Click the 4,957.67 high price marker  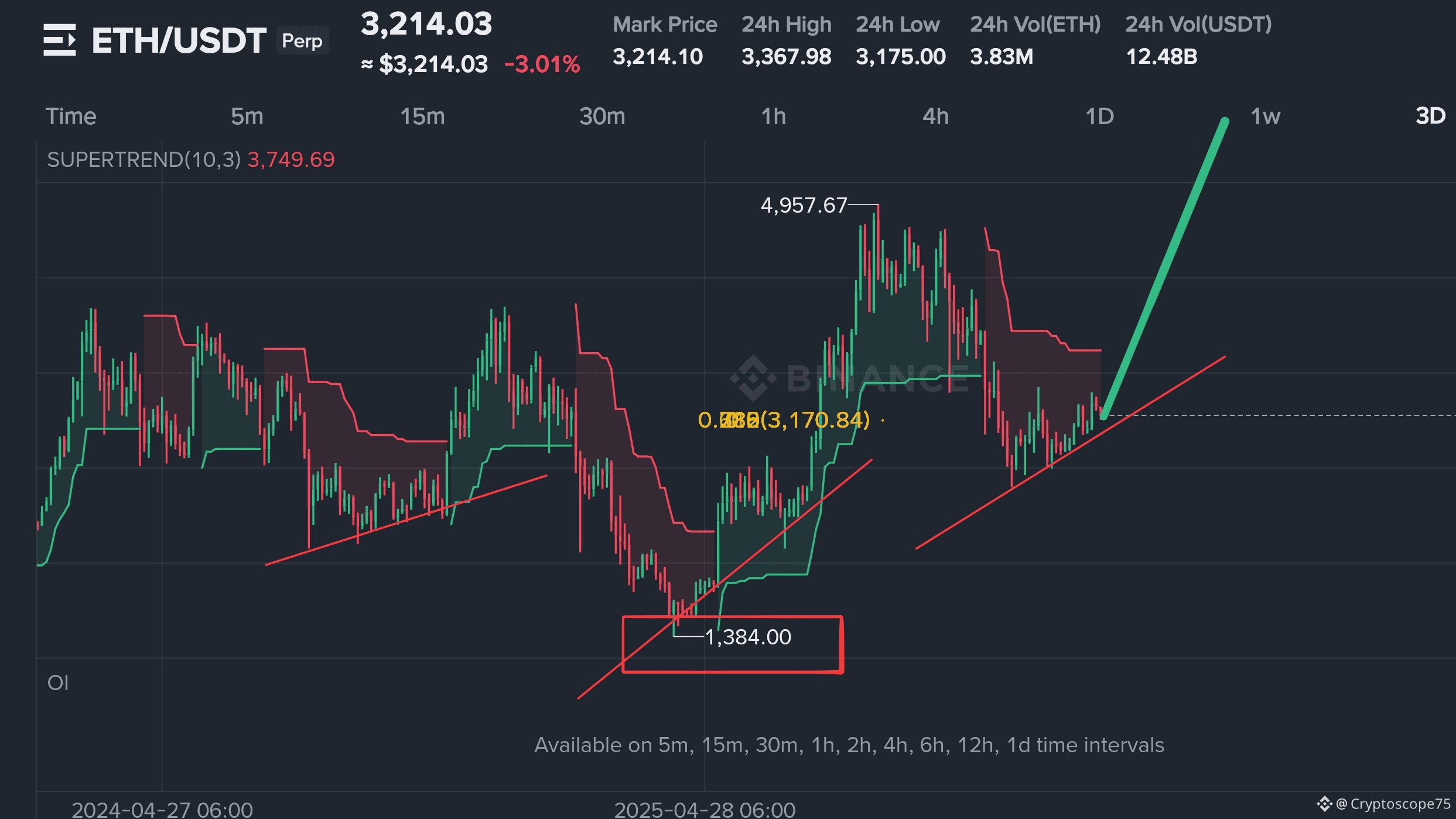(804, 205)
